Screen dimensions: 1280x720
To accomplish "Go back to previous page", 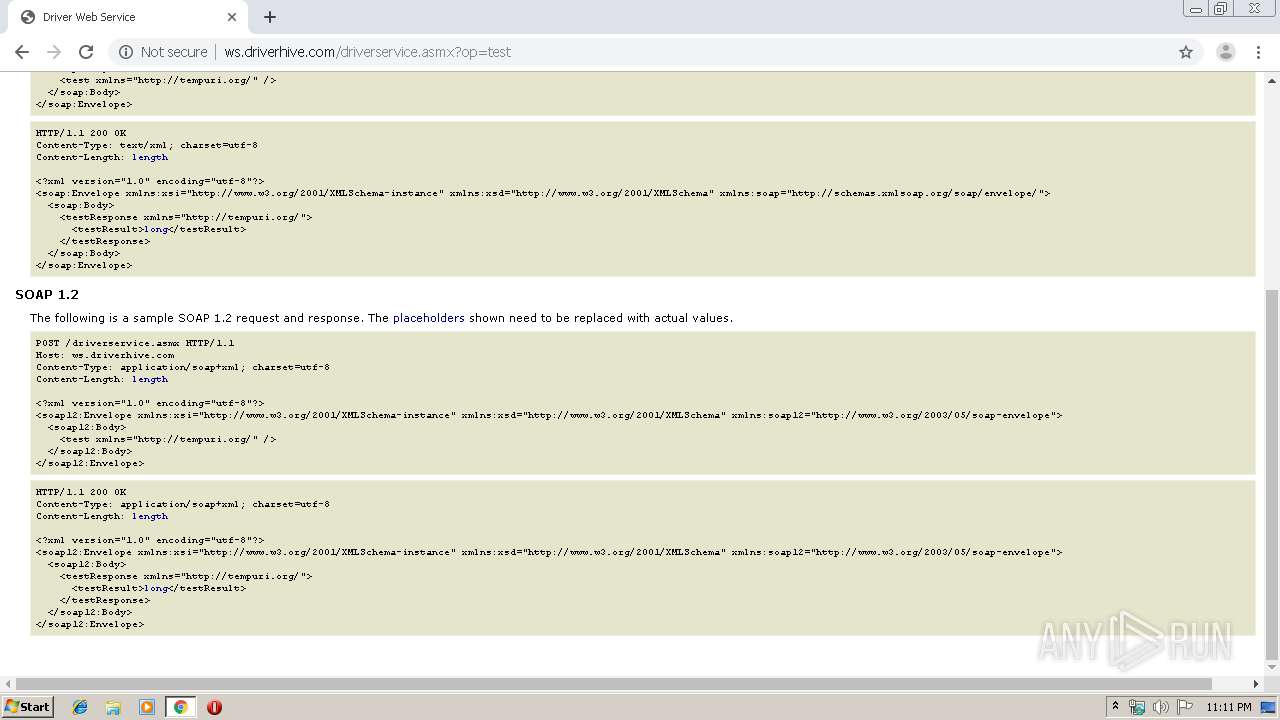I will pos(22,52).
